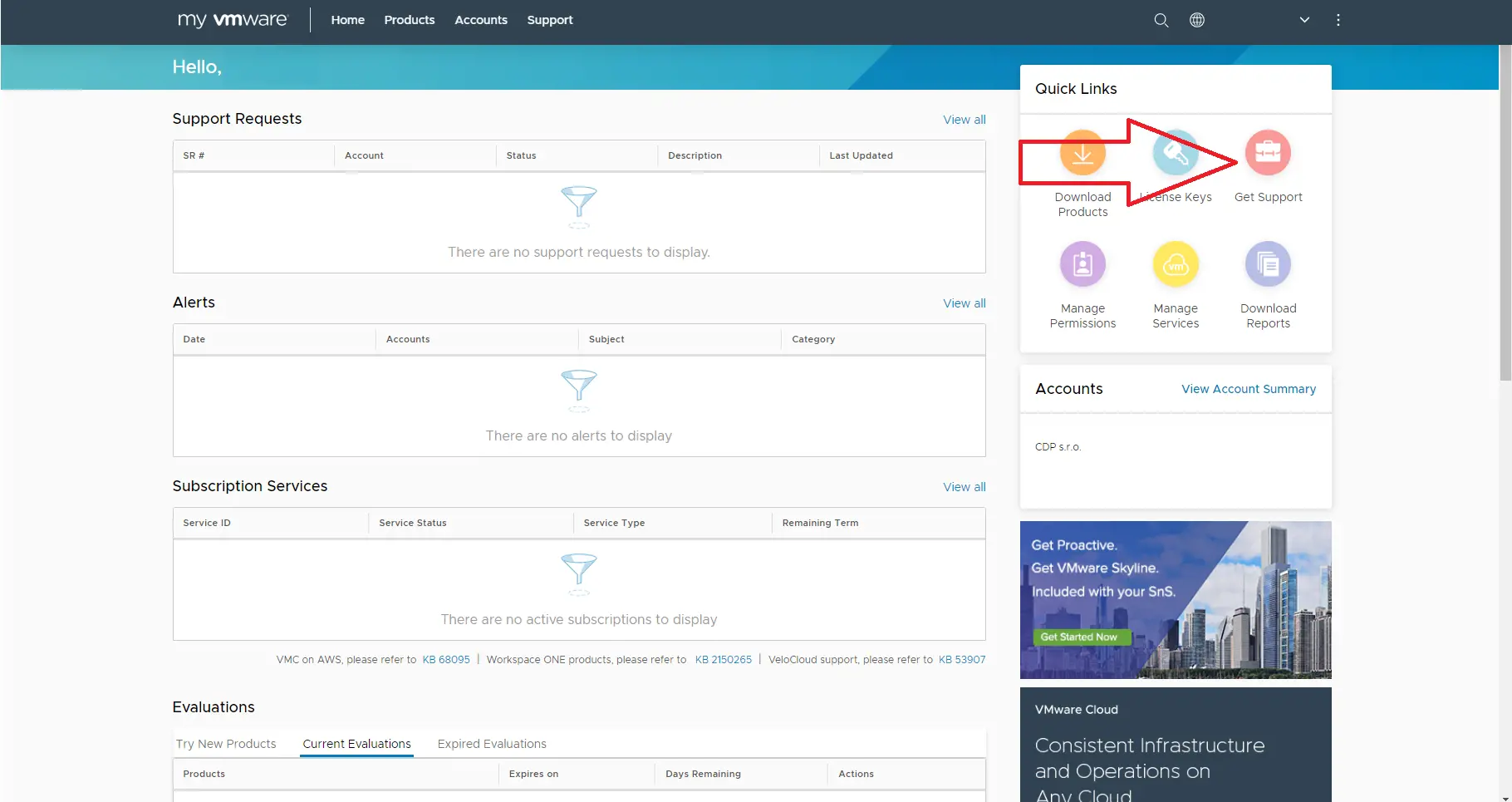Screen dimensions: 1512x802
Task: Open KB 53907 article link
Action: 962,660
